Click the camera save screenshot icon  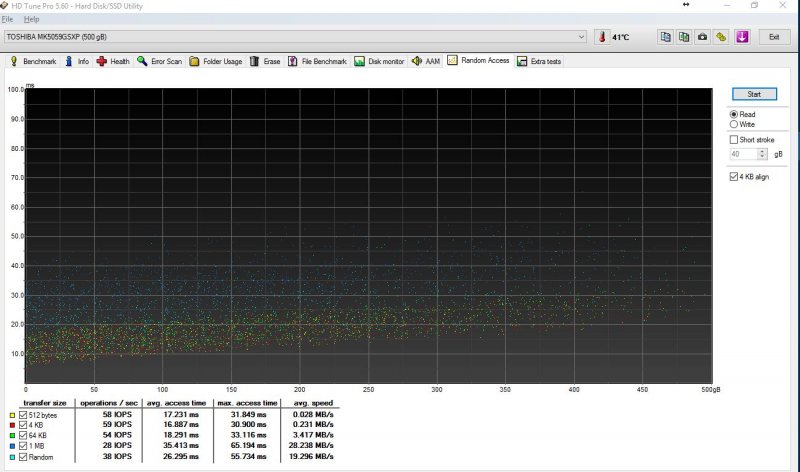[x=703, y=37]
